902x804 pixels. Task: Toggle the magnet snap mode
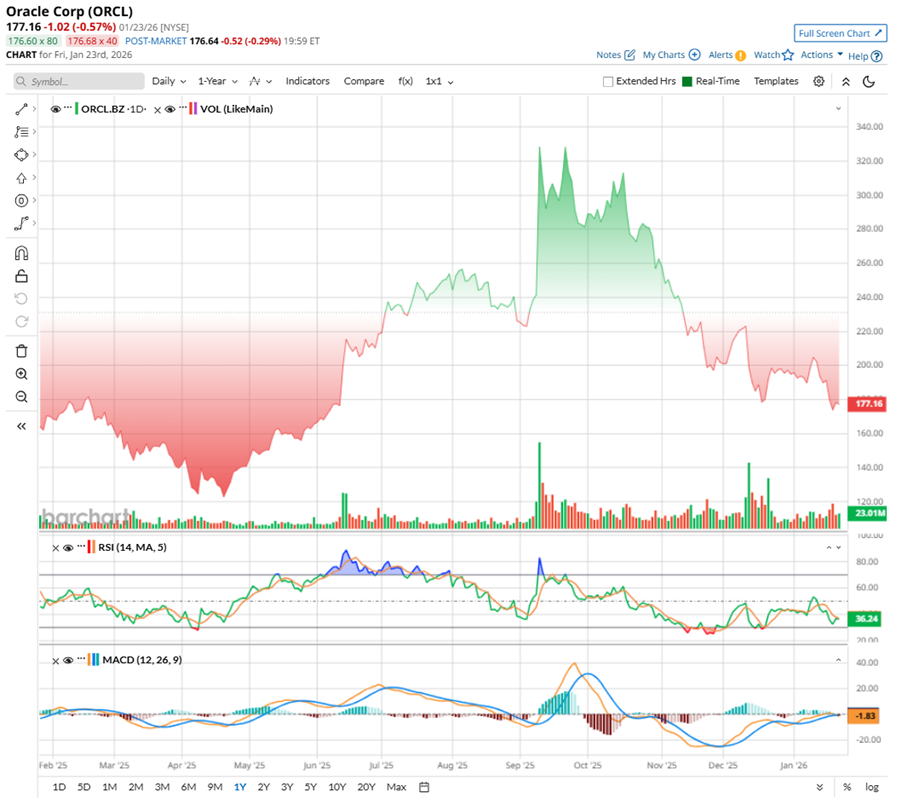coord(21,254)
